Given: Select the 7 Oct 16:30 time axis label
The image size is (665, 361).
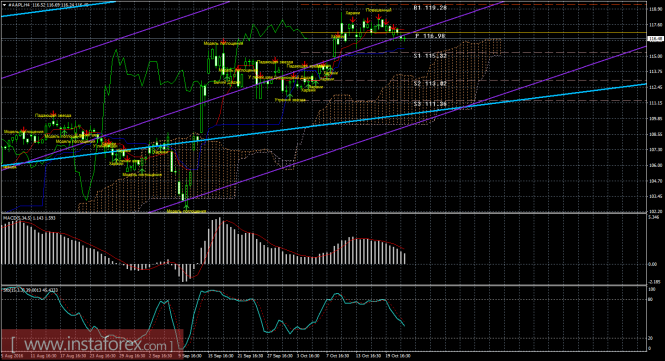Looking at the screenshot, I should 338,356.
